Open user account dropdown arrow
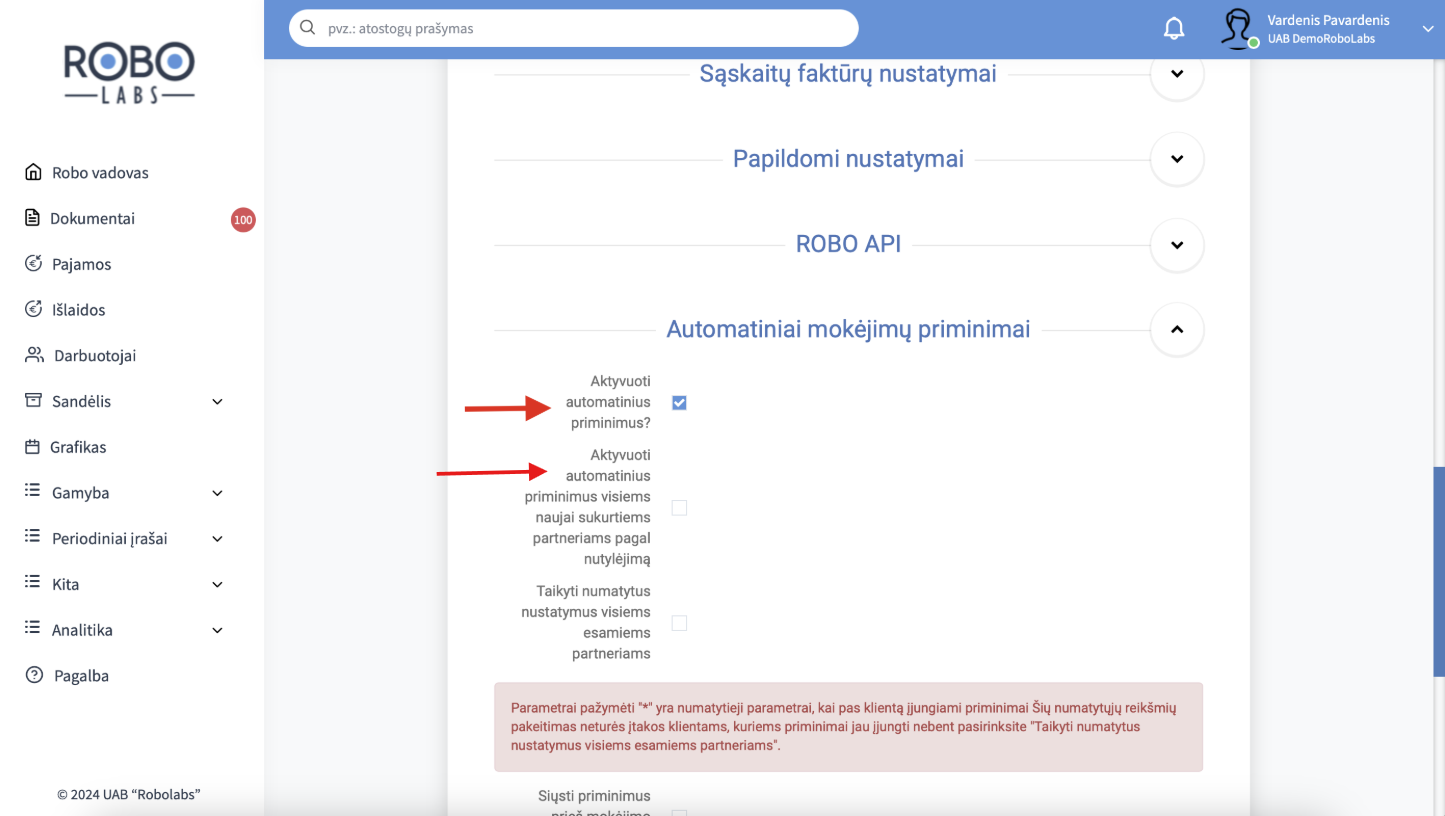The width and height of the screenshot is (1445, 816). (1428, 29)
